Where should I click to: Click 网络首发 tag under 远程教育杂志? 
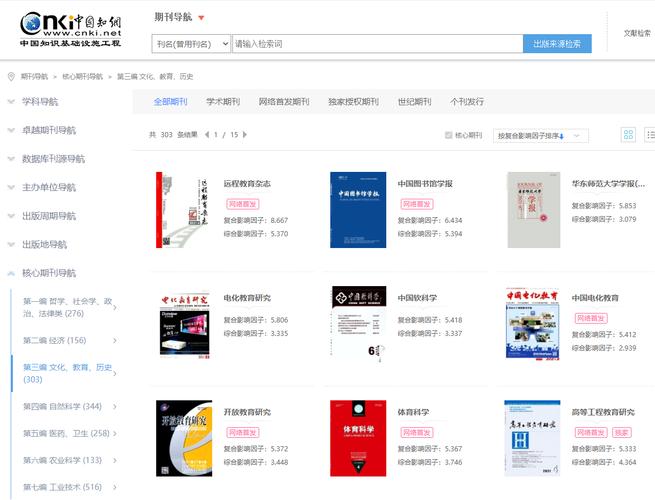click(x=242, y=204)
